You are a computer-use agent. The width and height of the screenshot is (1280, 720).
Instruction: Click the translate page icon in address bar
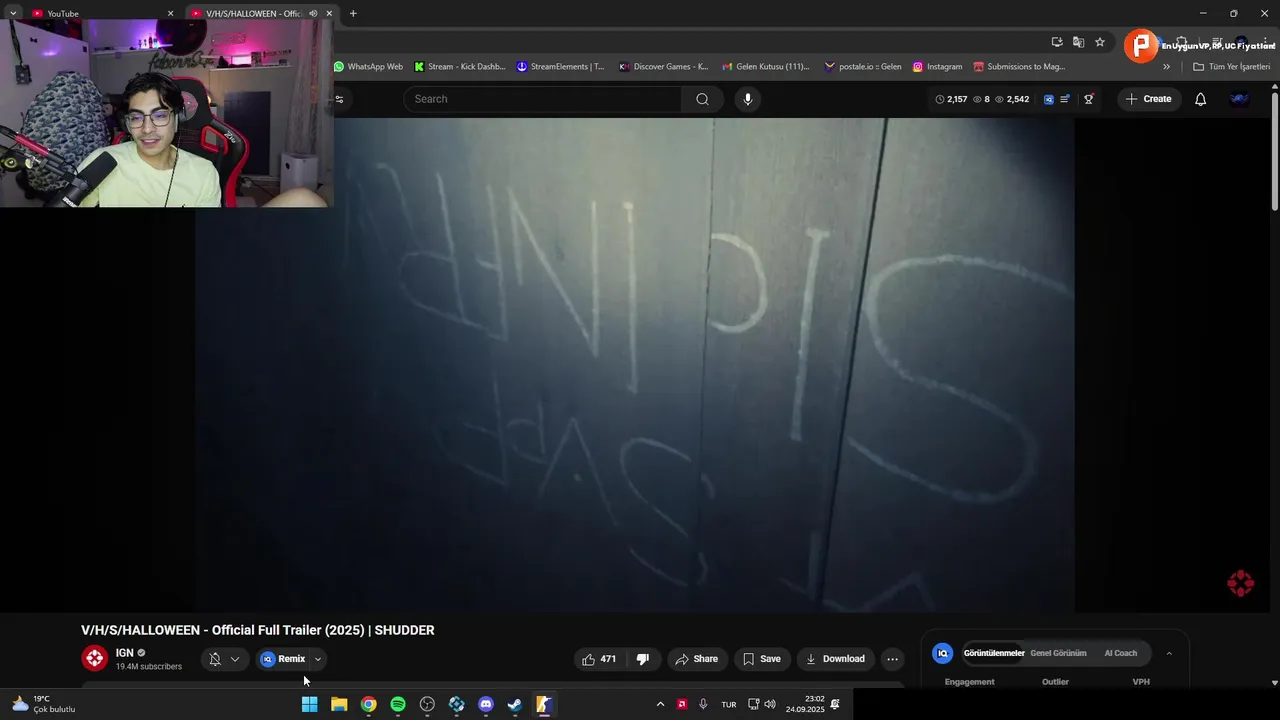click(x=1078, y=42)
